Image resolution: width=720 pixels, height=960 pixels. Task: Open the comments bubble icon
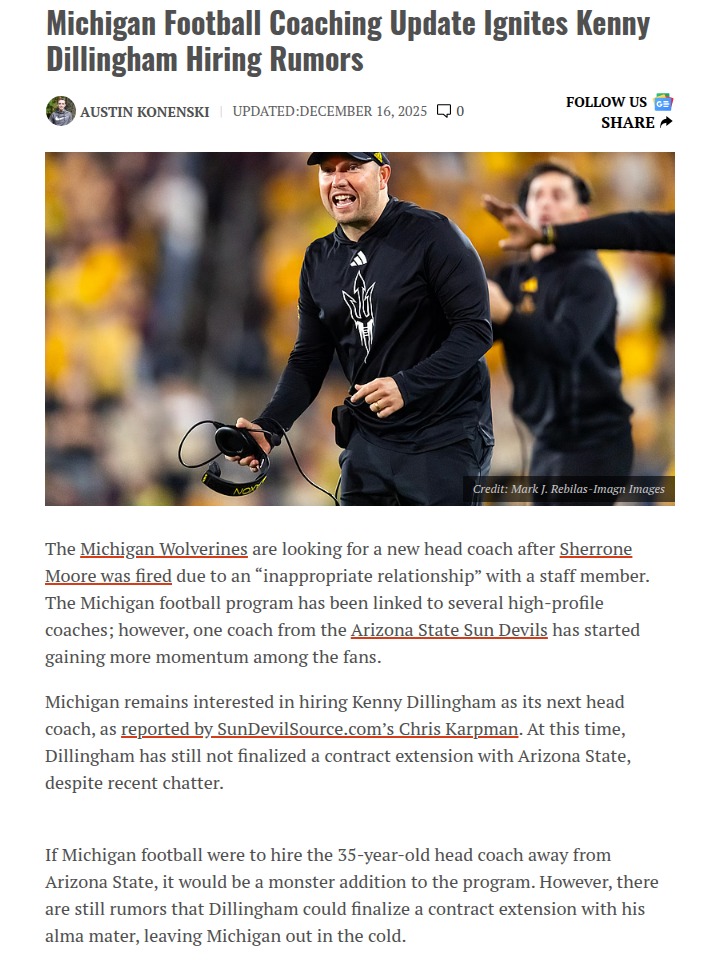pos(444,111)
